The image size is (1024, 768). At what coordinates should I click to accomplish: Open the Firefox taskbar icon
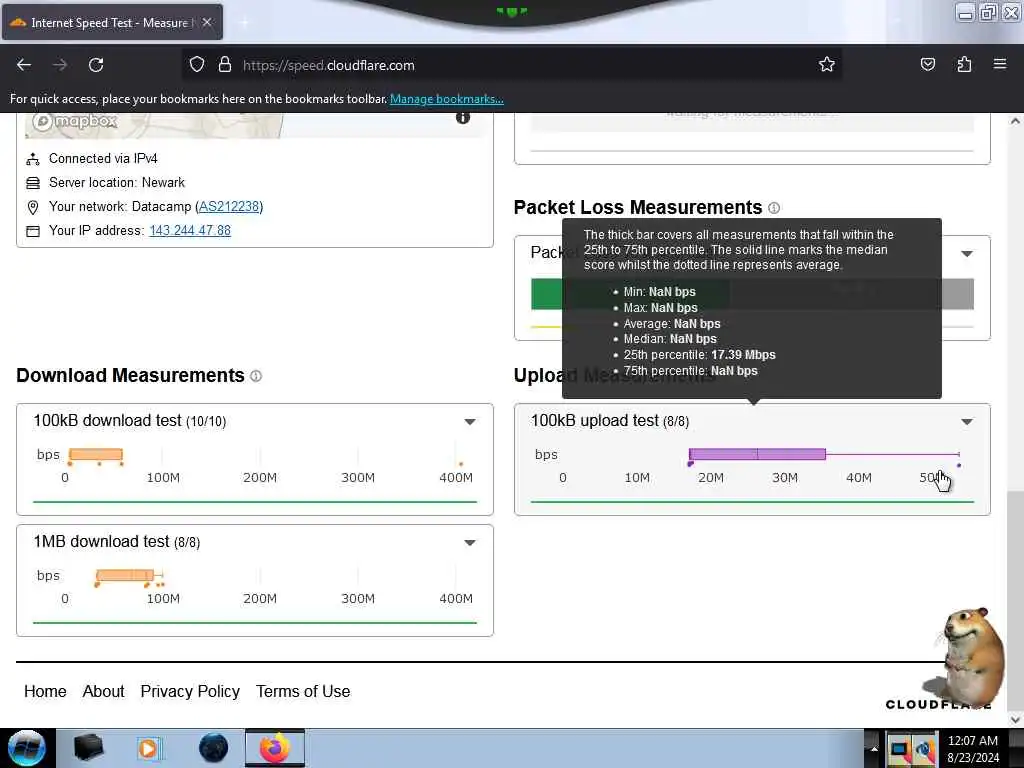(275, 748)
